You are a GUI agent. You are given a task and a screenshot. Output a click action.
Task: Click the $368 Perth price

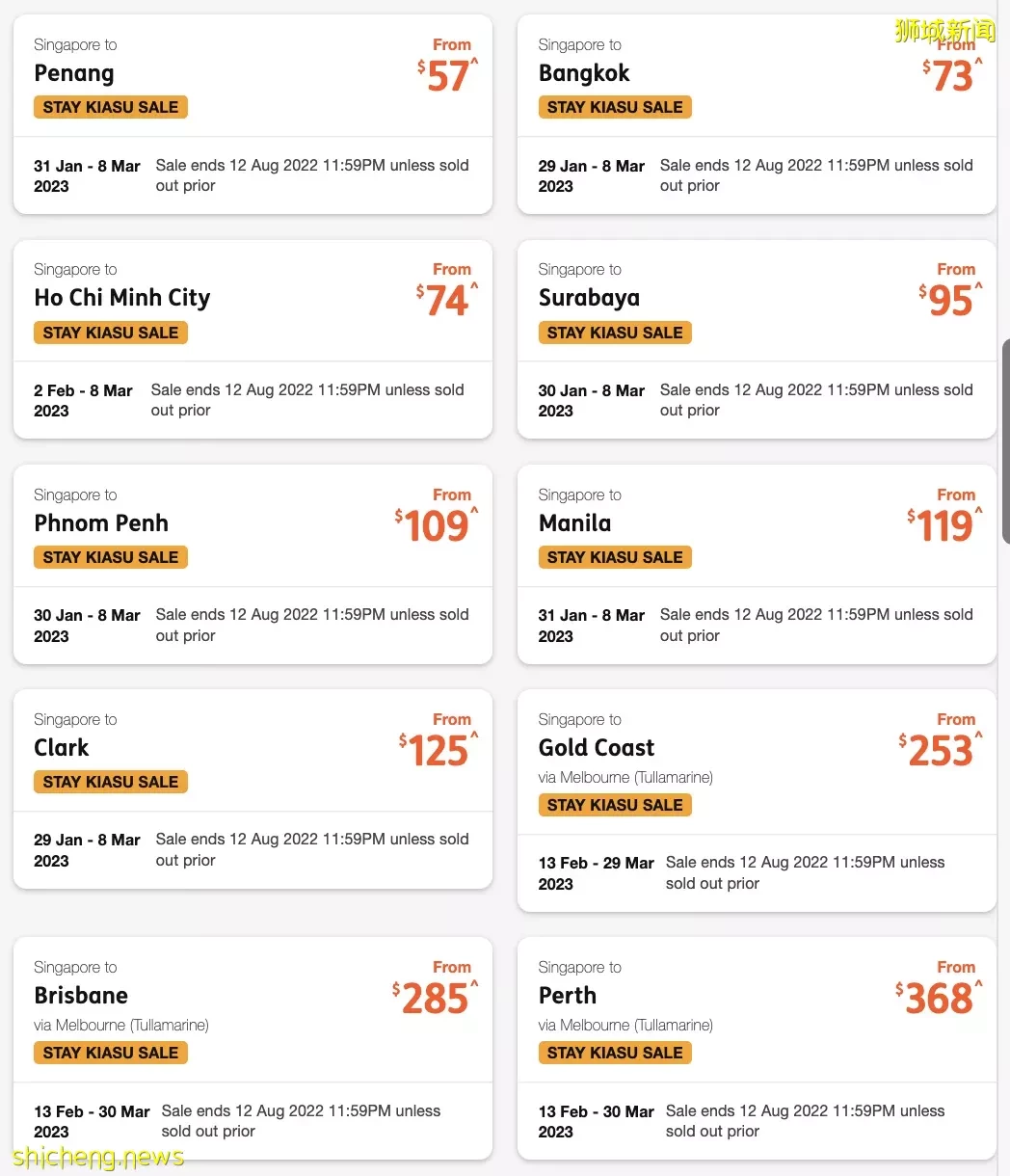tap(939, 998)
